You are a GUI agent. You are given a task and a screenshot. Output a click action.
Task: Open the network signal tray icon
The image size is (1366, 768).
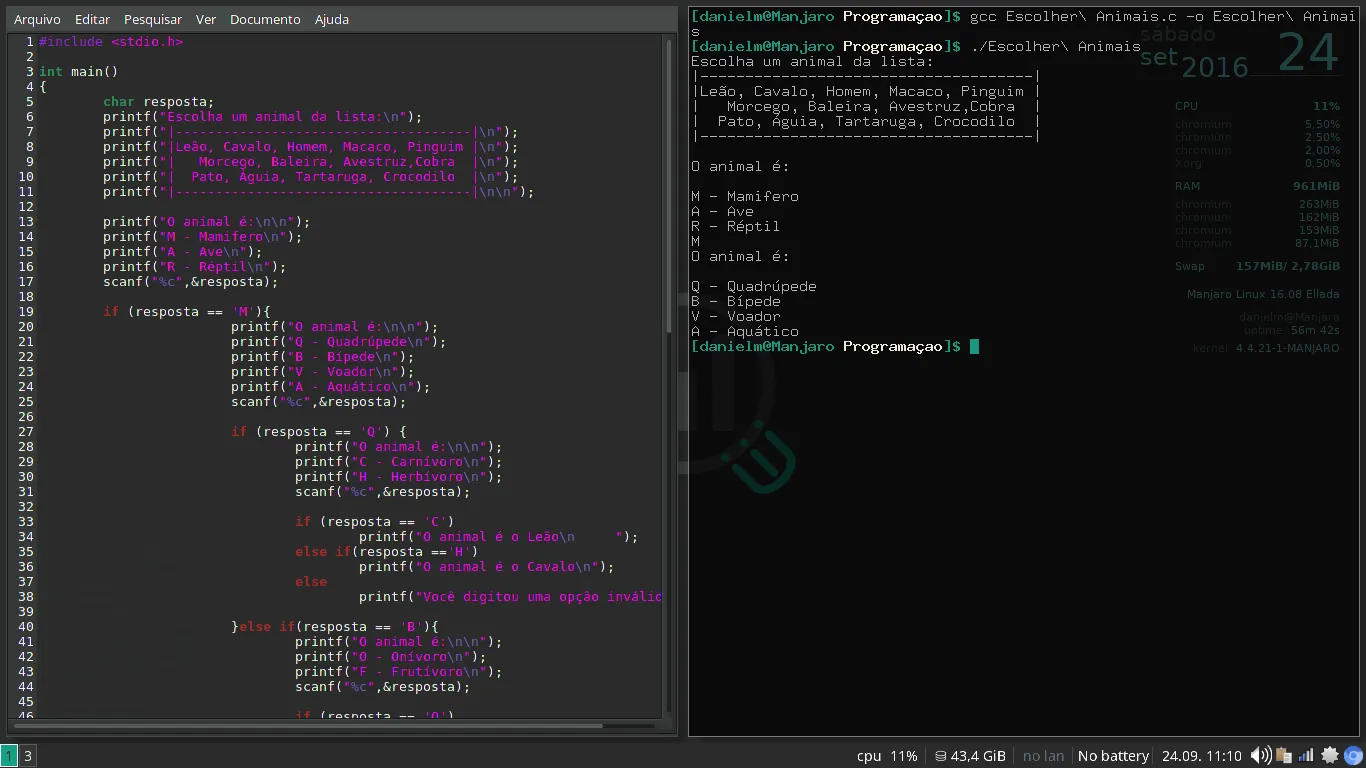[1306, 756]
